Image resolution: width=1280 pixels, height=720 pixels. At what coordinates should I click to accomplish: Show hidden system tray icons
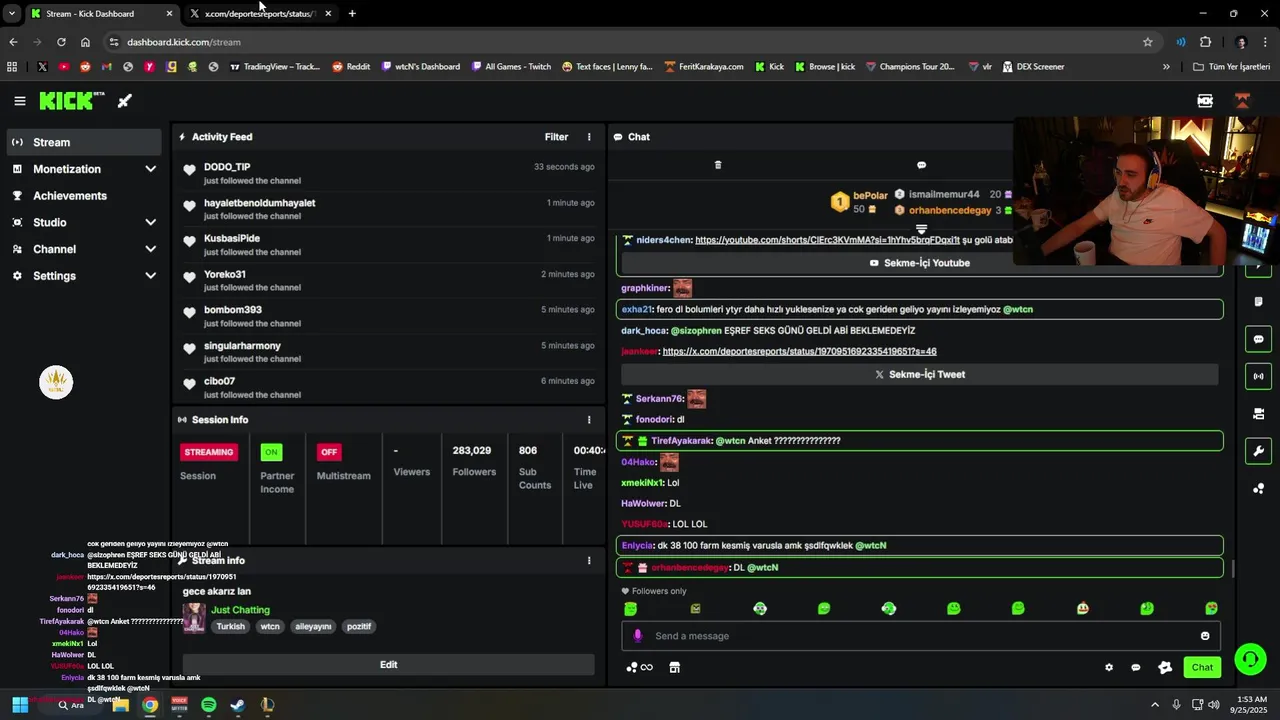pyautogui.click(x=1155, y=705)
